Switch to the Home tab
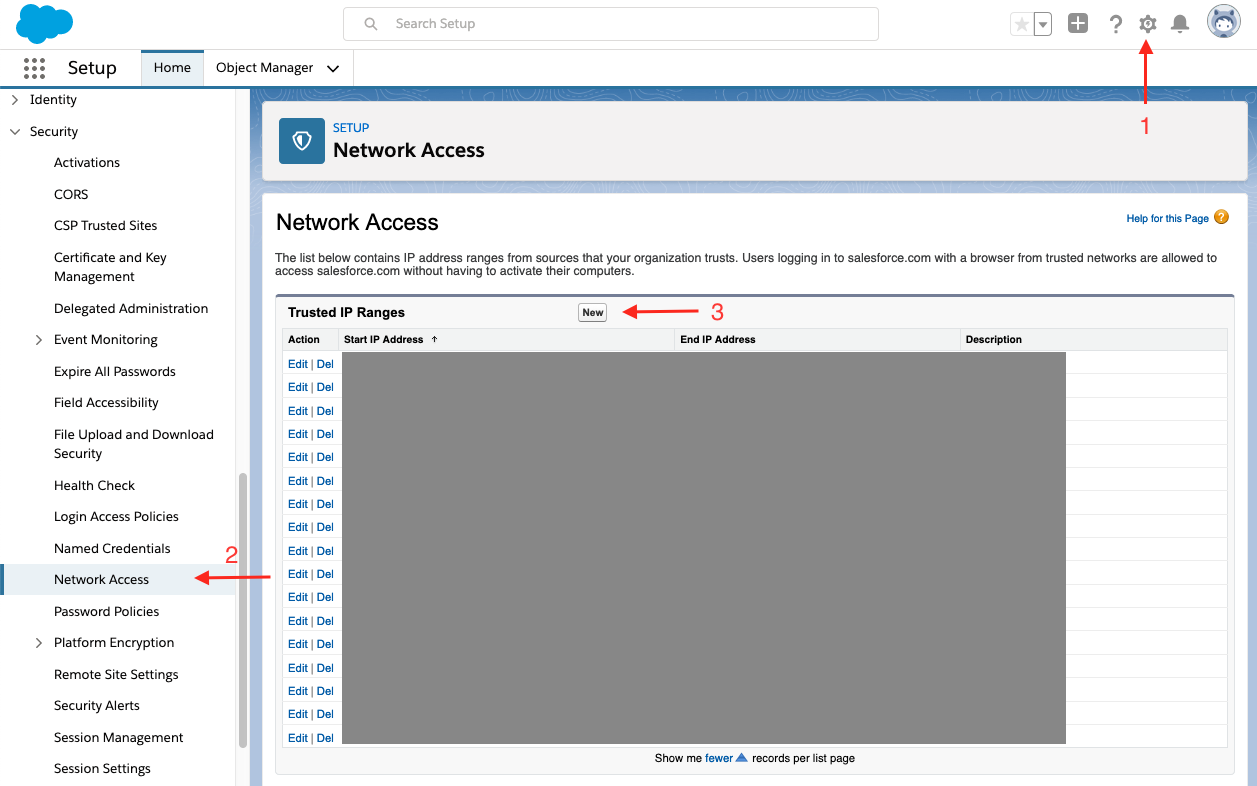 coord(172,68)
